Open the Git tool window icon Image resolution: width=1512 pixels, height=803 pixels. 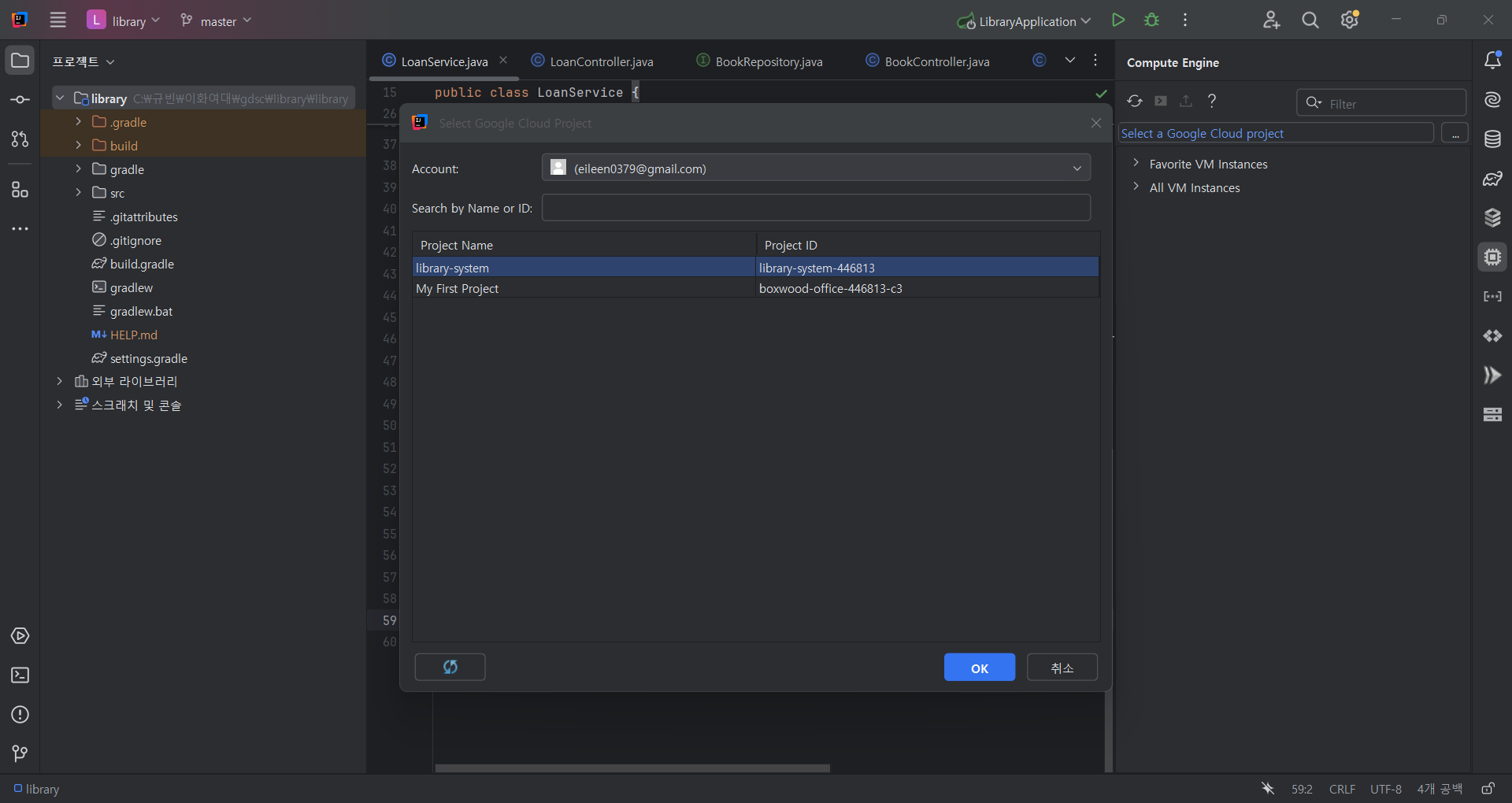(20, 754)
